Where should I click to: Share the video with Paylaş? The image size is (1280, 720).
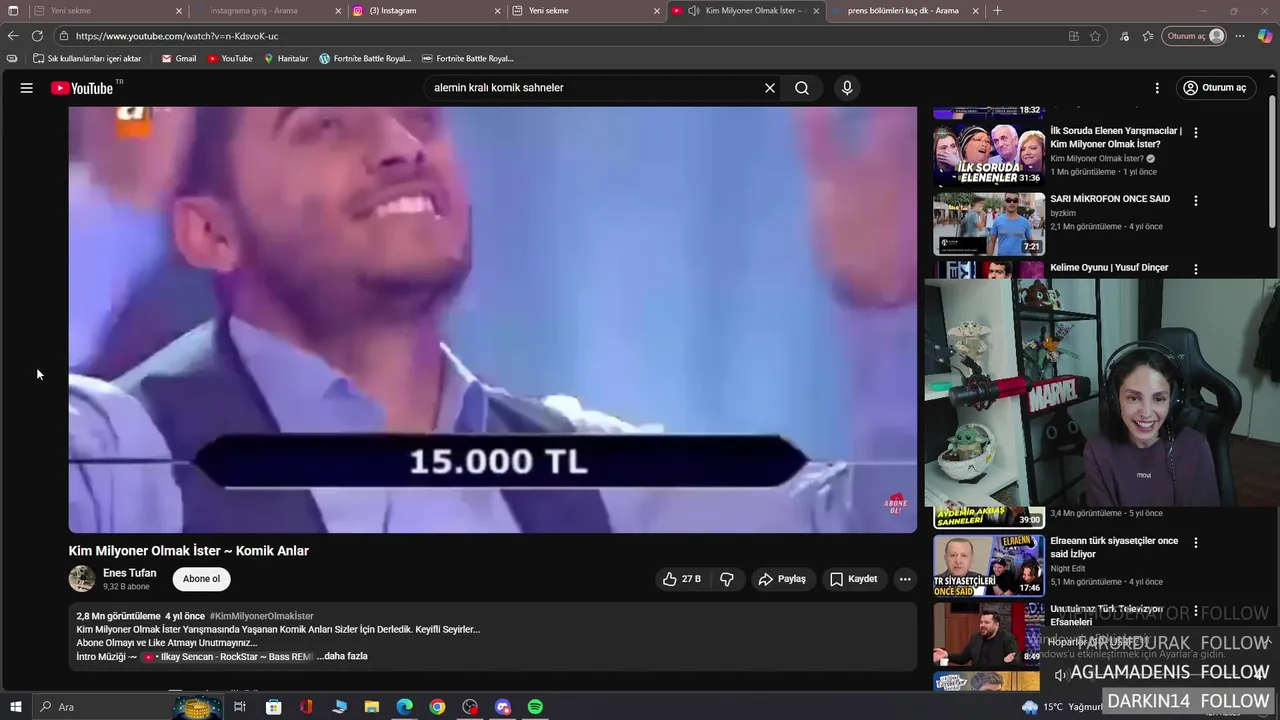pyautogui.click(x=782, y=579)
